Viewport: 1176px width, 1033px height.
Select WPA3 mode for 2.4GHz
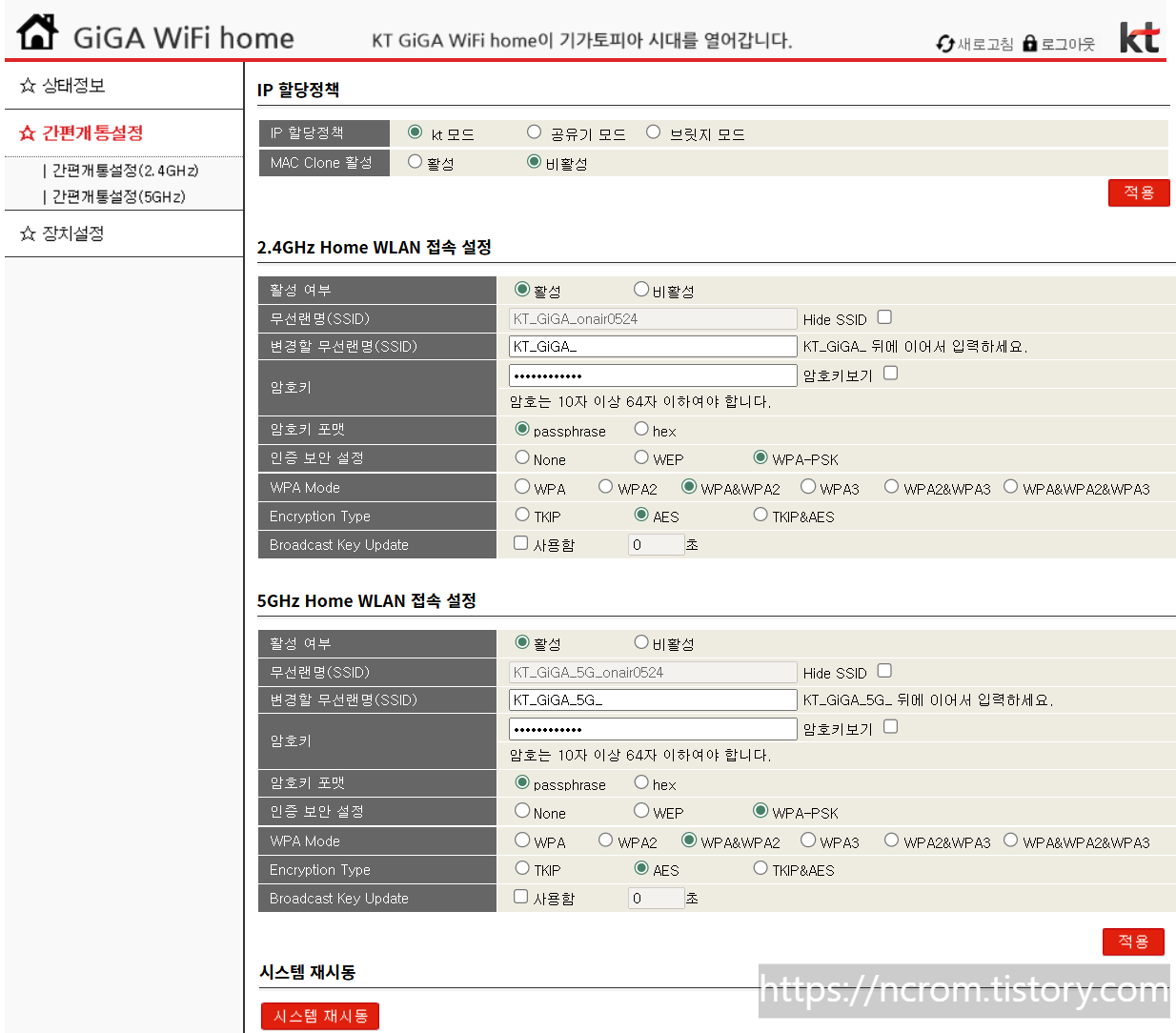pos(808,487)
